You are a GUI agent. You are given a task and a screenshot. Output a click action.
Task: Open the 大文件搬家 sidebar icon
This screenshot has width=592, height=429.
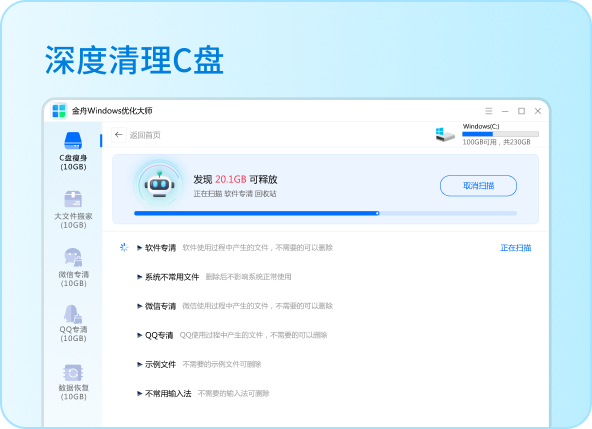[73, 199]
